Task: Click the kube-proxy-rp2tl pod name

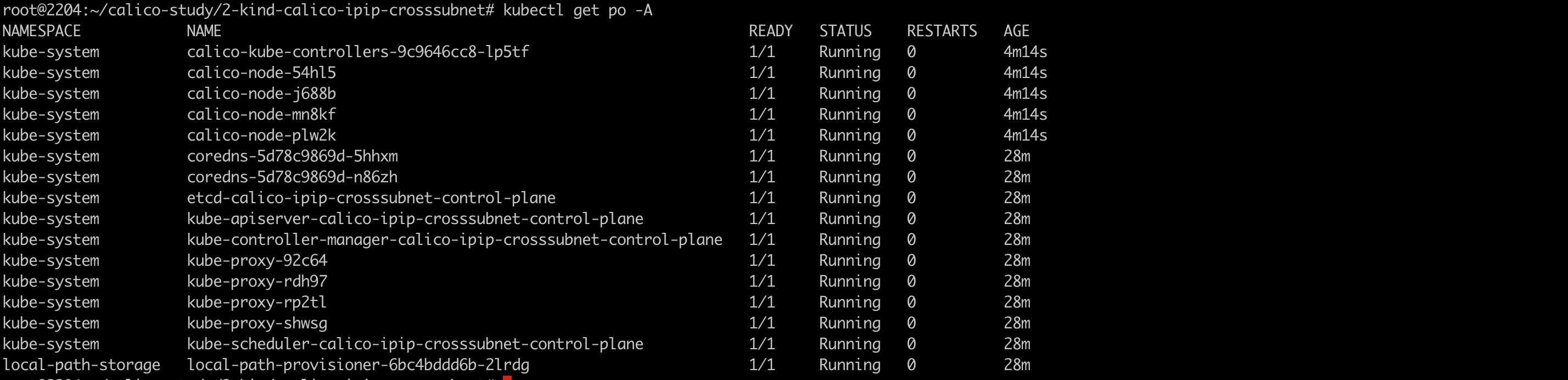Action: (256, 302)
